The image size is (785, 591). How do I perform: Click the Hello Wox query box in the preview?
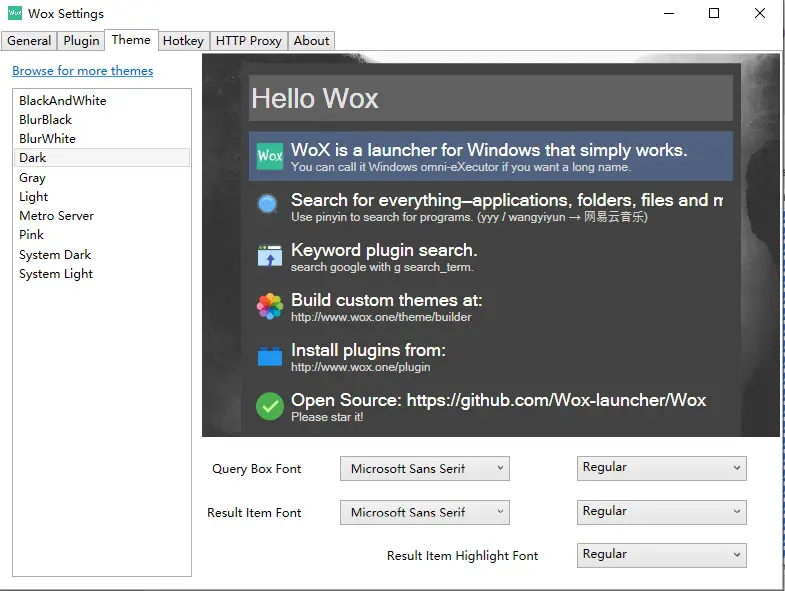pos(491,98)
